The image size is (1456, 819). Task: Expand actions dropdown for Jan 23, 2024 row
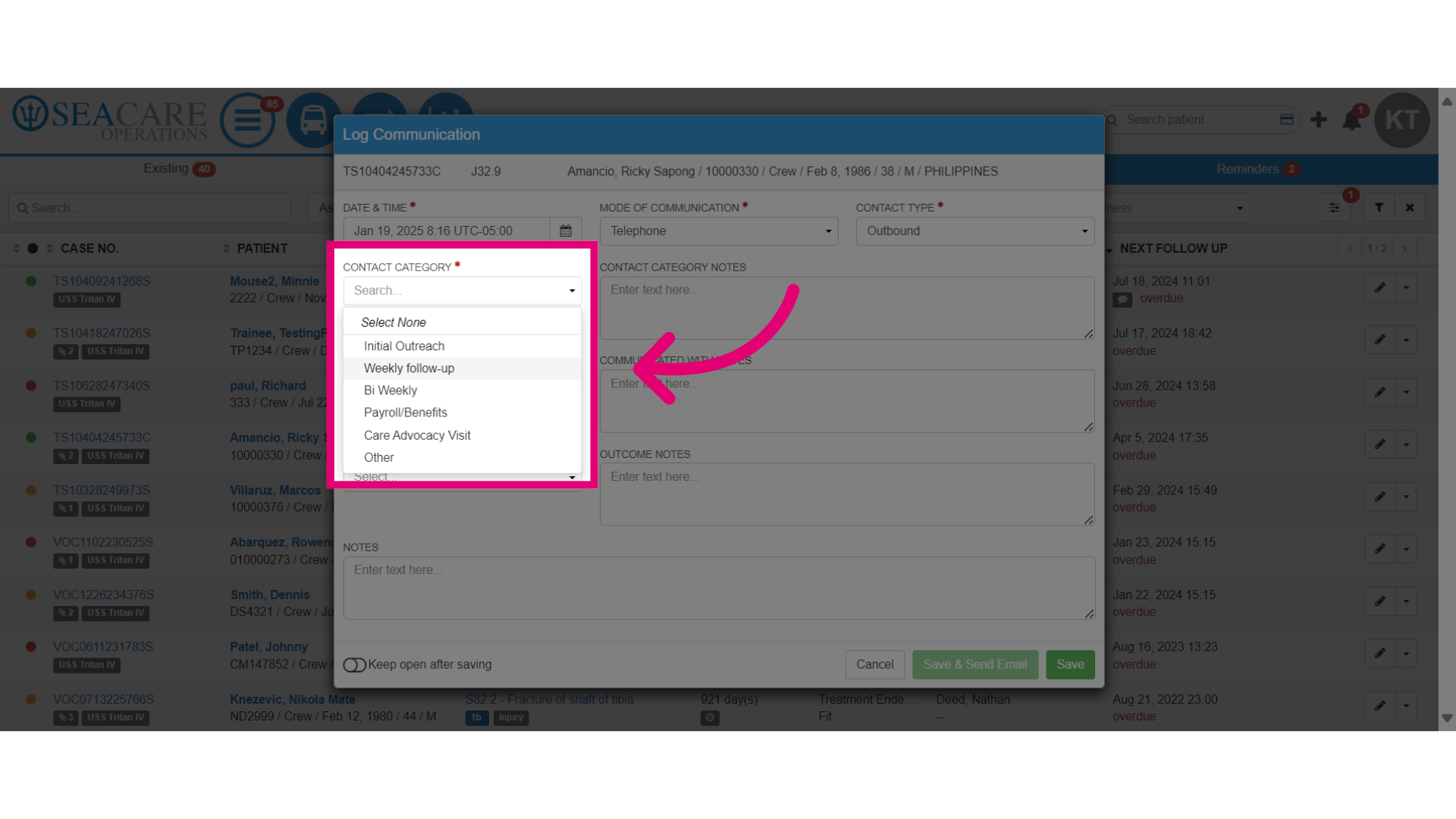(x=1407, y=549)
